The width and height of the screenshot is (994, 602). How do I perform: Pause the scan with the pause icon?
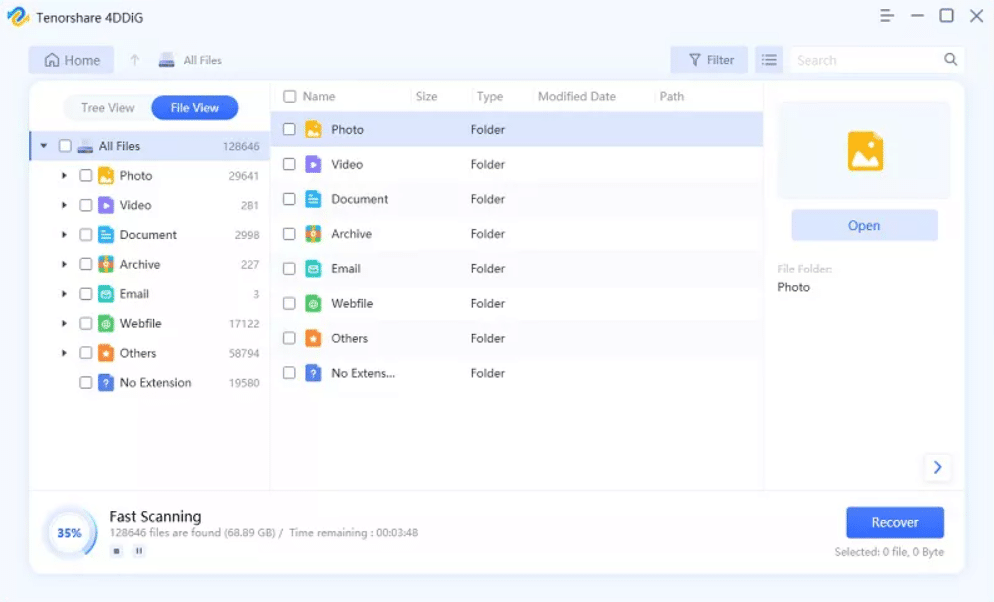139,551
